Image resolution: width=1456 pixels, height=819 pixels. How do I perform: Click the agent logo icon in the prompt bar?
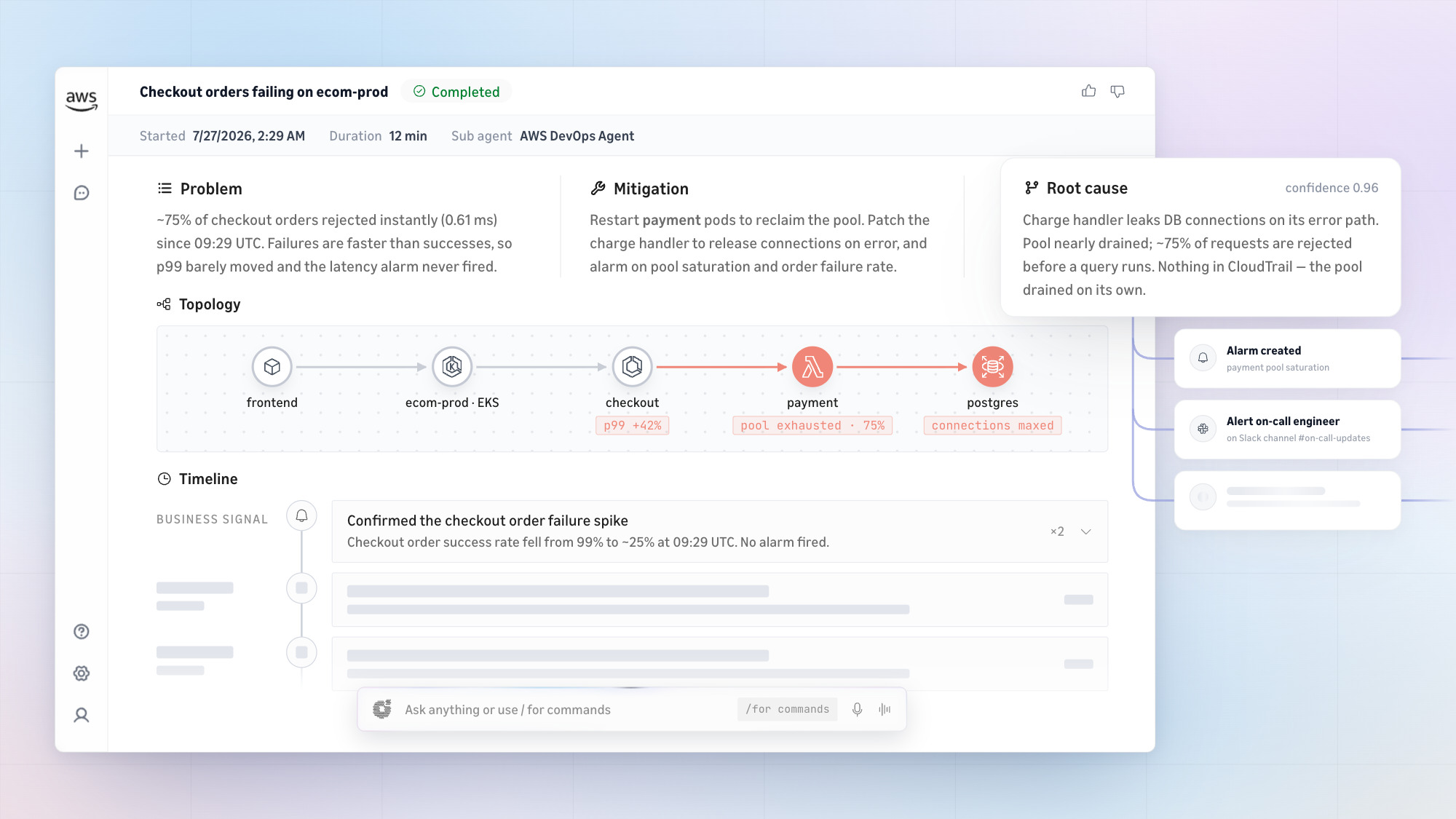click(x=382, y=710)
